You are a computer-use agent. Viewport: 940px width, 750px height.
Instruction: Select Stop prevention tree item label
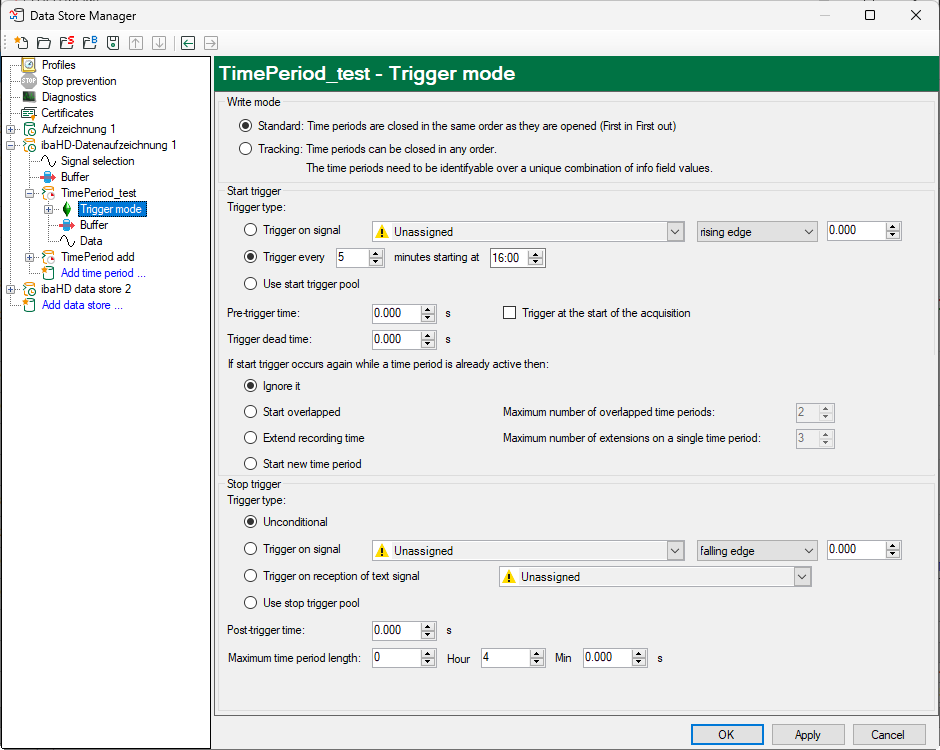(79, 81)
